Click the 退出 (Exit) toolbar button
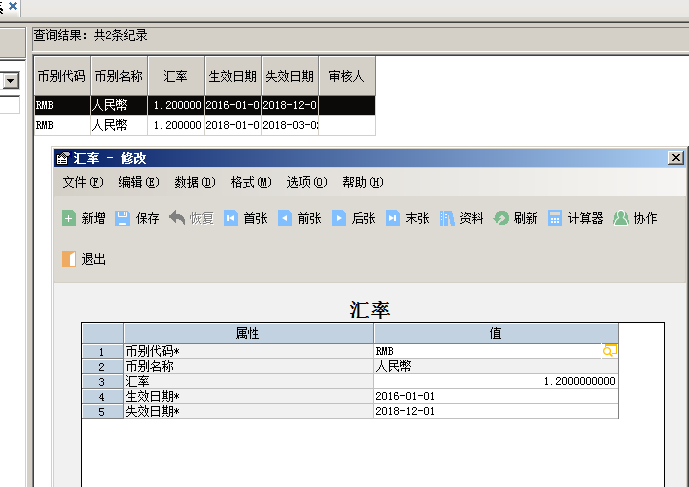The height and width of the screenshot is (487, 689). click(69, 259)
